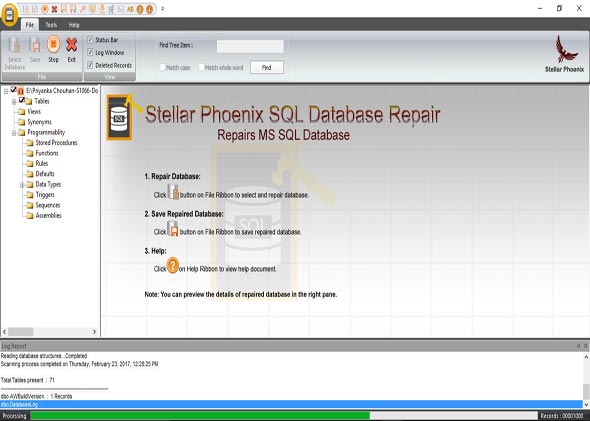Collapse the root database tree node

(6, 91)
